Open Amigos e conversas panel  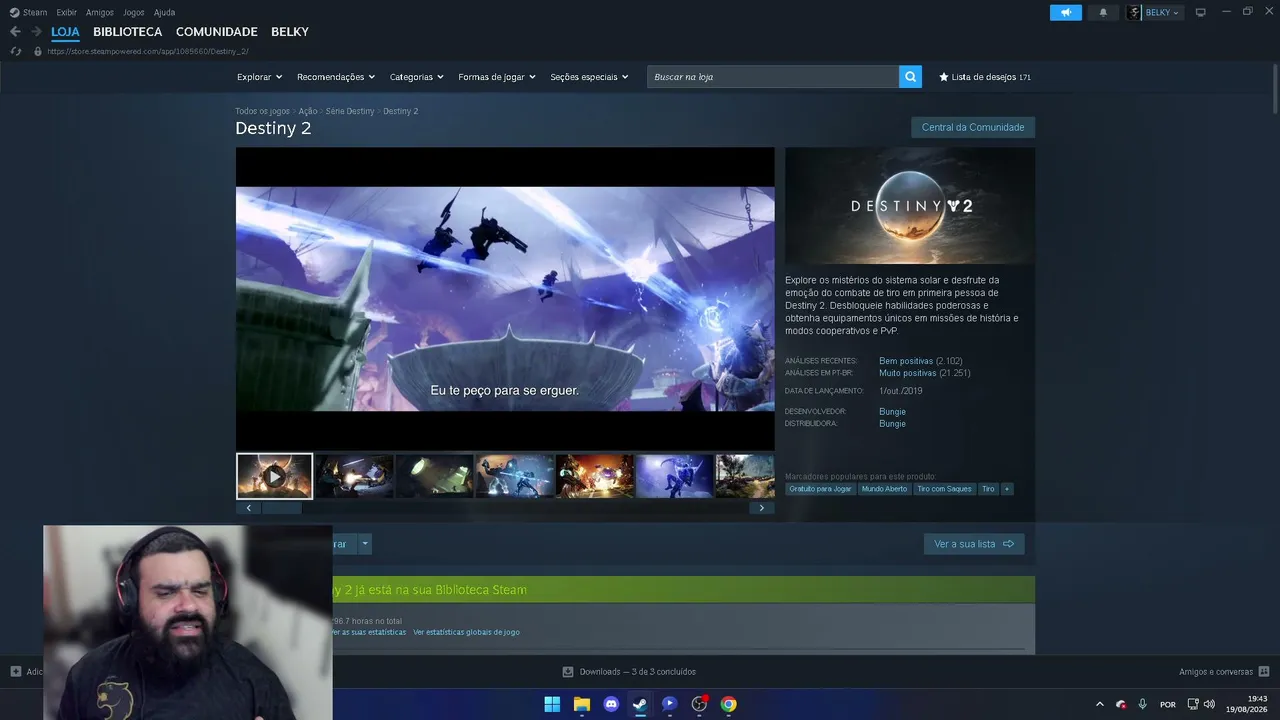point(1224,672)
